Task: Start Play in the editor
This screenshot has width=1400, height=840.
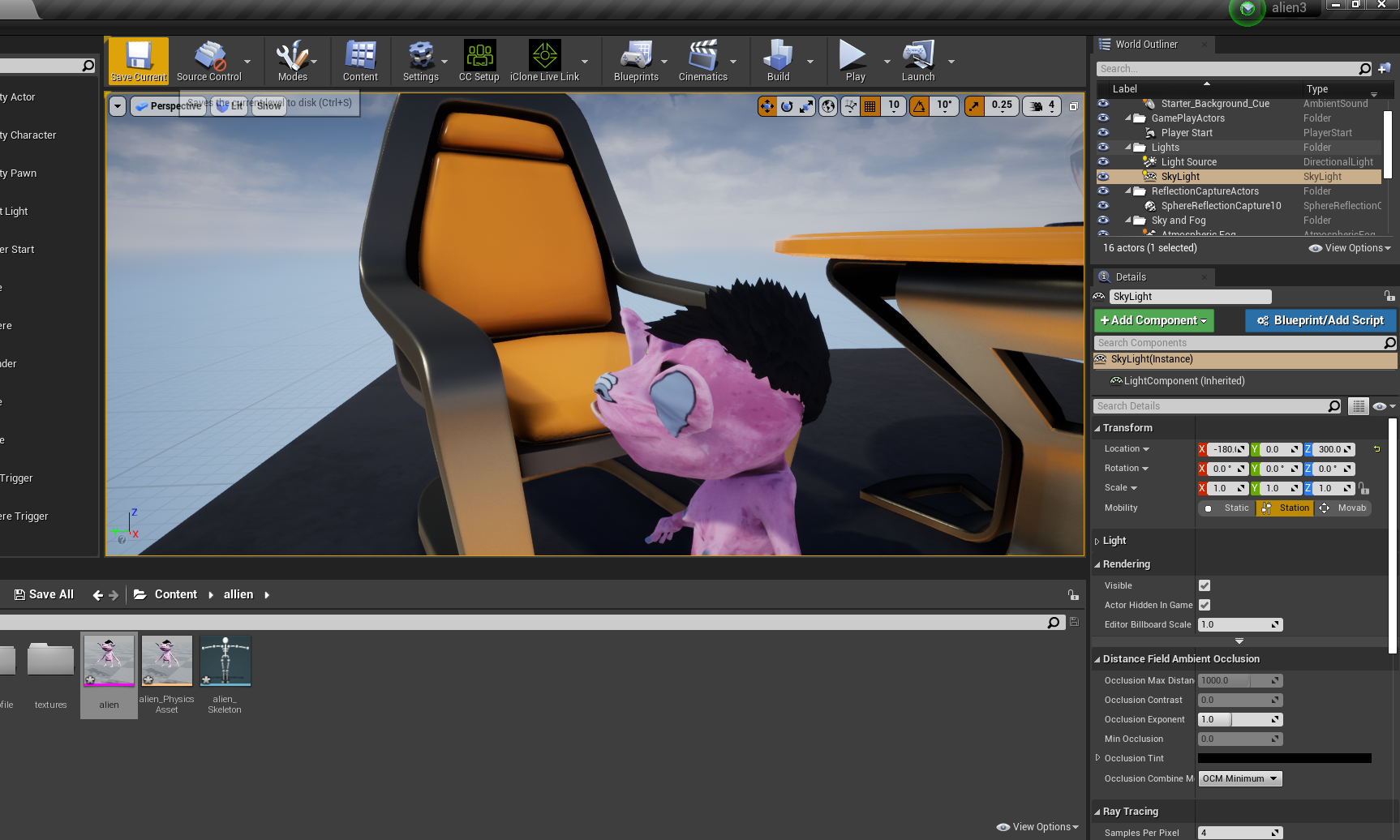Action: click(x=854, y=60)
